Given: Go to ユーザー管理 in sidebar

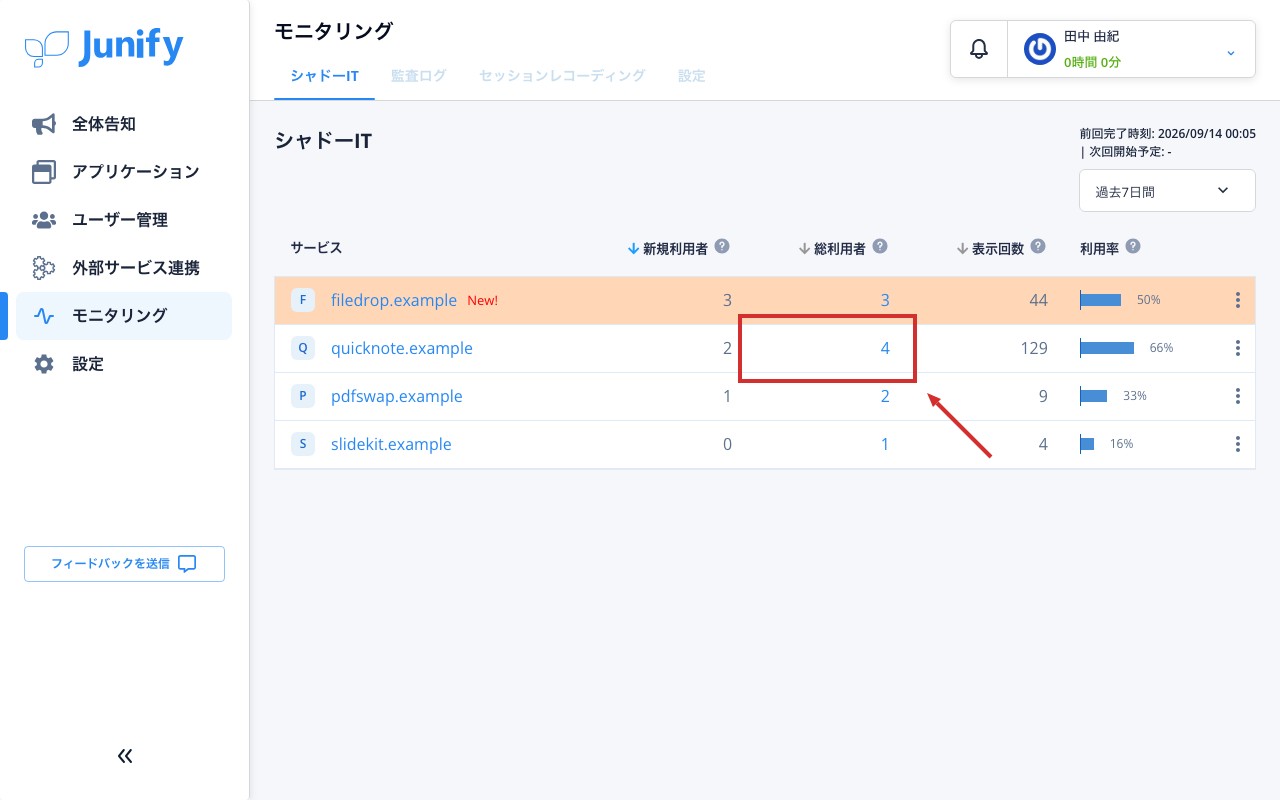Looking at the screenshot, I should [124, 220].
